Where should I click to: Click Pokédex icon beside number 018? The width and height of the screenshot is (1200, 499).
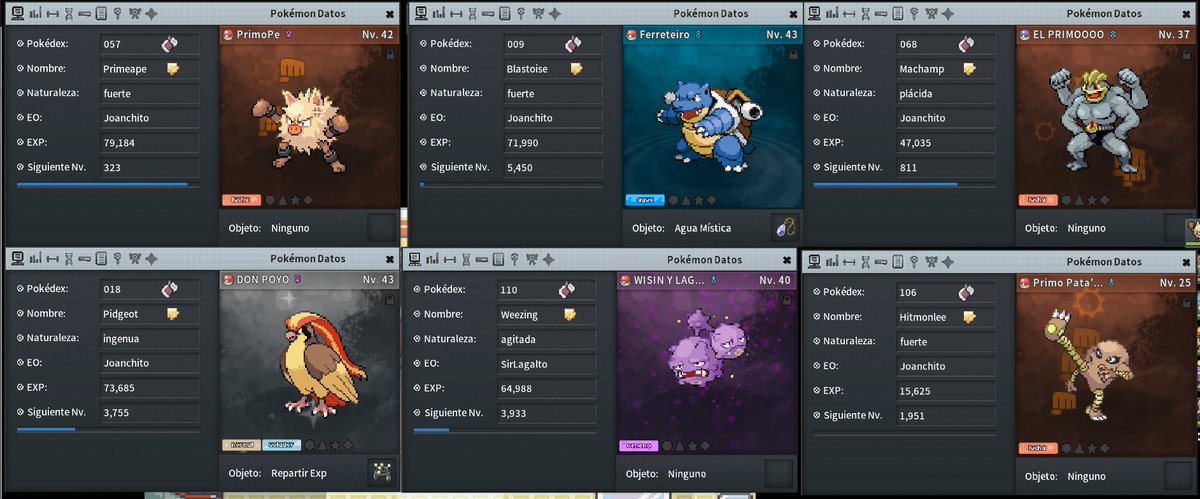(170, 290)
